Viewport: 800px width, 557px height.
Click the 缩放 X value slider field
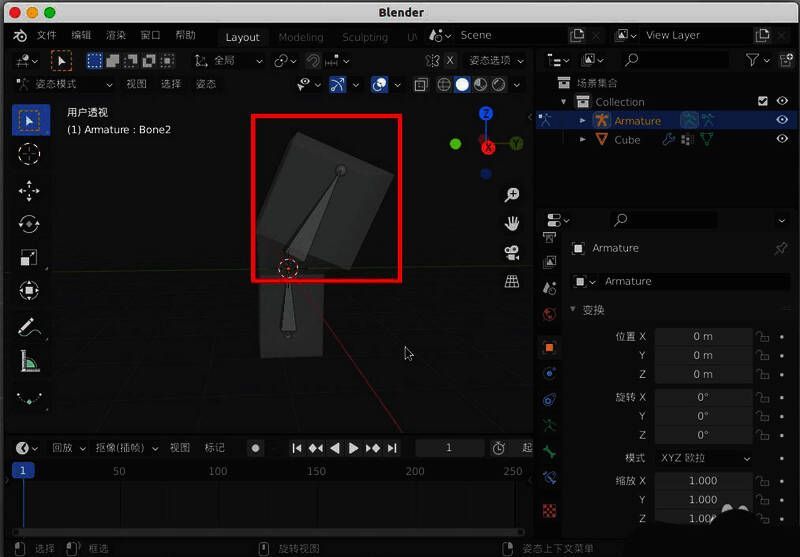coord(703,480)
